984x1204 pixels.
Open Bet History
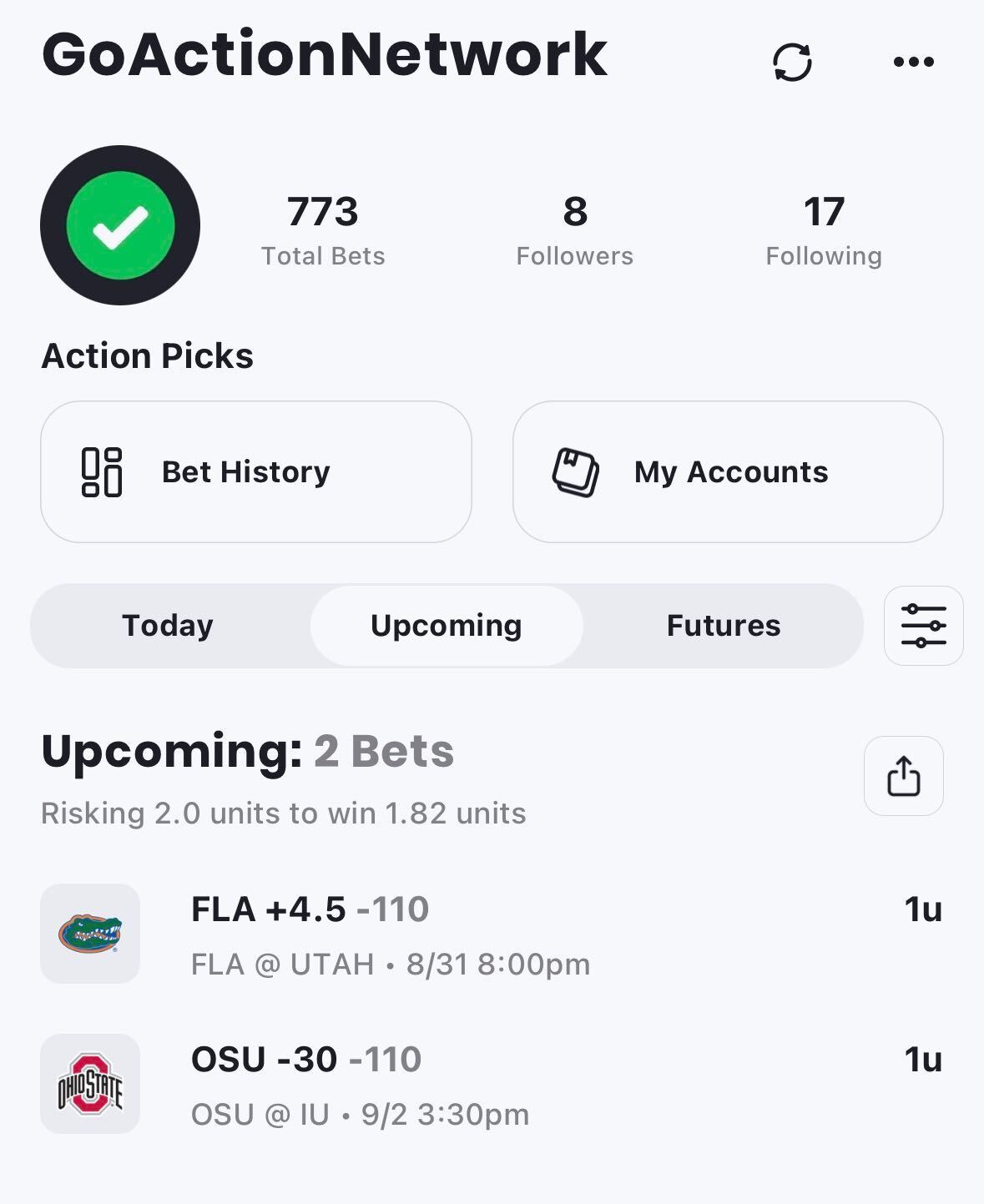[256, 472]
